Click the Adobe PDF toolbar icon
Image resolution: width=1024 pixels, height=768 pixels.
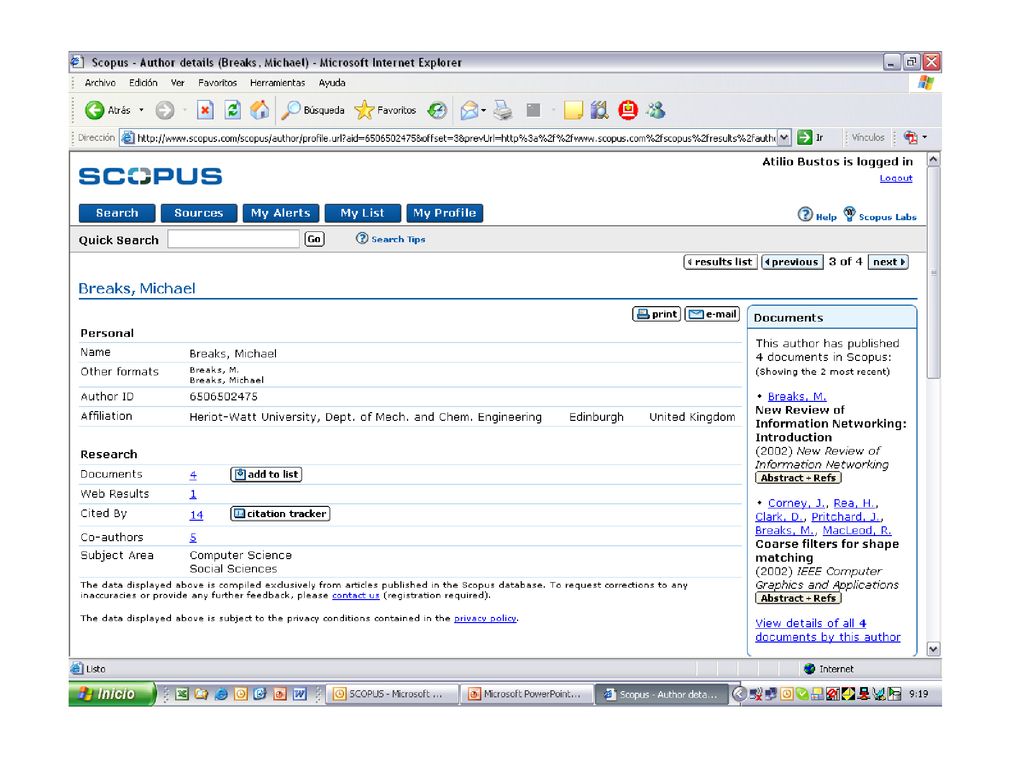click(910, 138)
